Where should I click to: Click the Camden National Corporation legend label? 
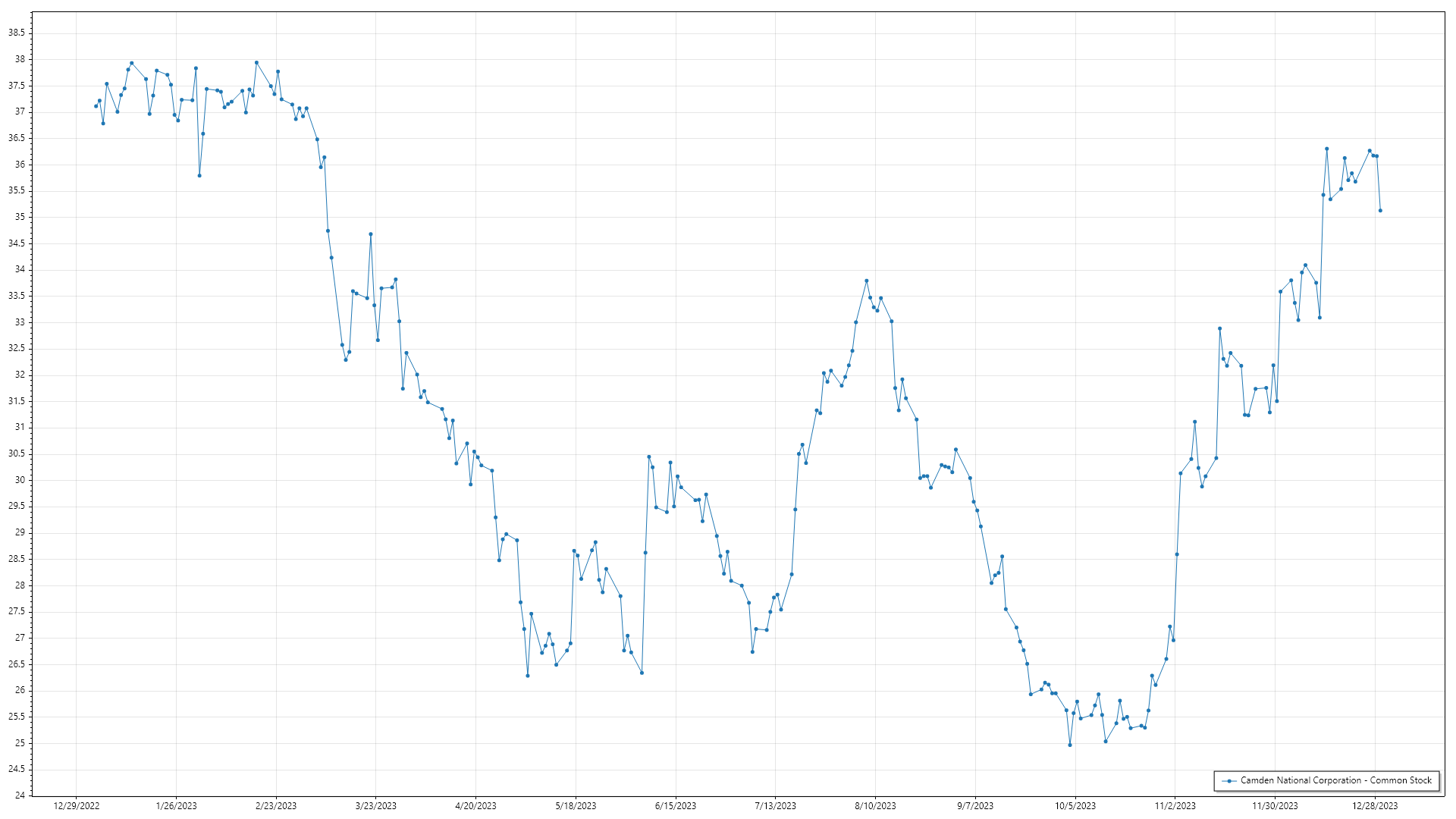(x=1335, y=780)
